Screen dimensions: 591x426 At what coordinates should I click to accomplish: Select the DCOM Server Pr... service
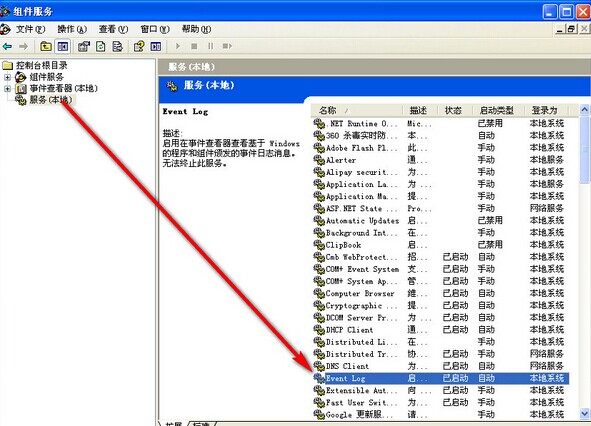point(440,318)
